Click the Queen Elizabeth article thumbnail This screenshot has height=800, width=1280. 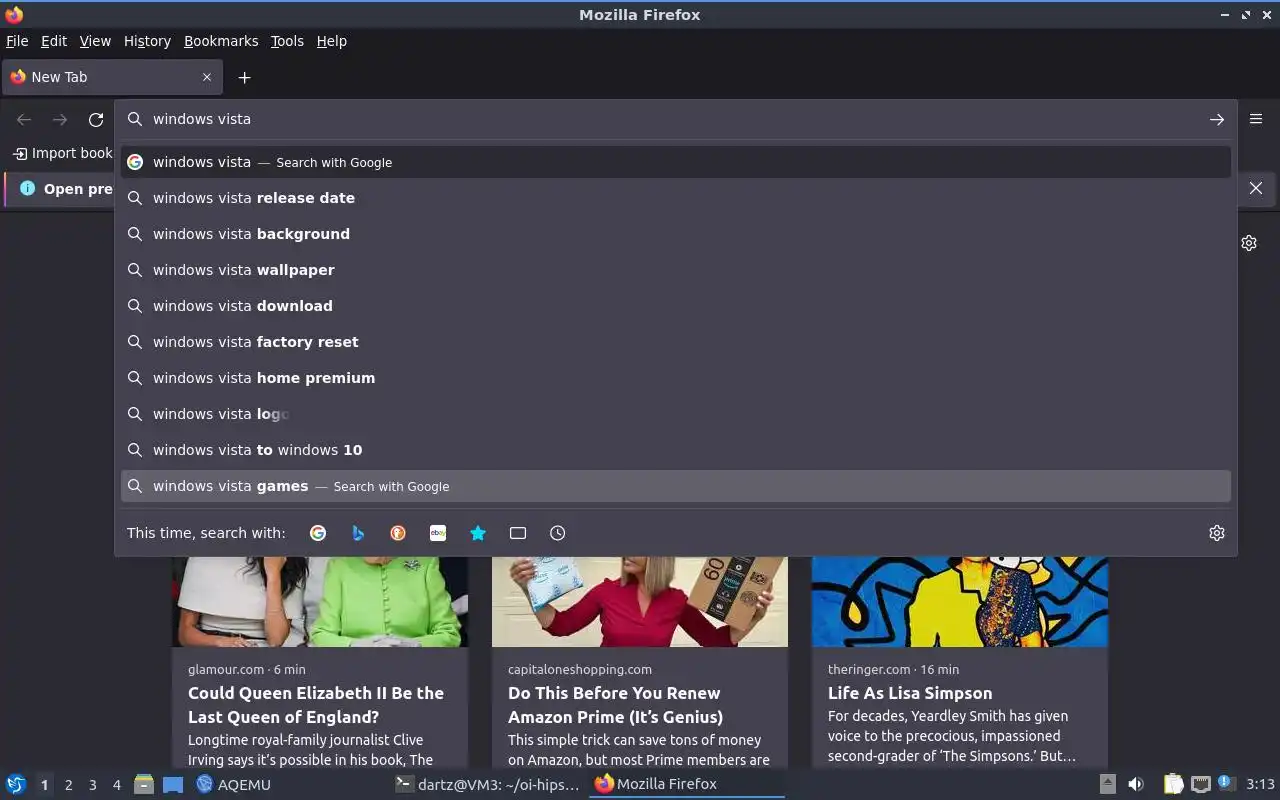click(x=320, y=602)
